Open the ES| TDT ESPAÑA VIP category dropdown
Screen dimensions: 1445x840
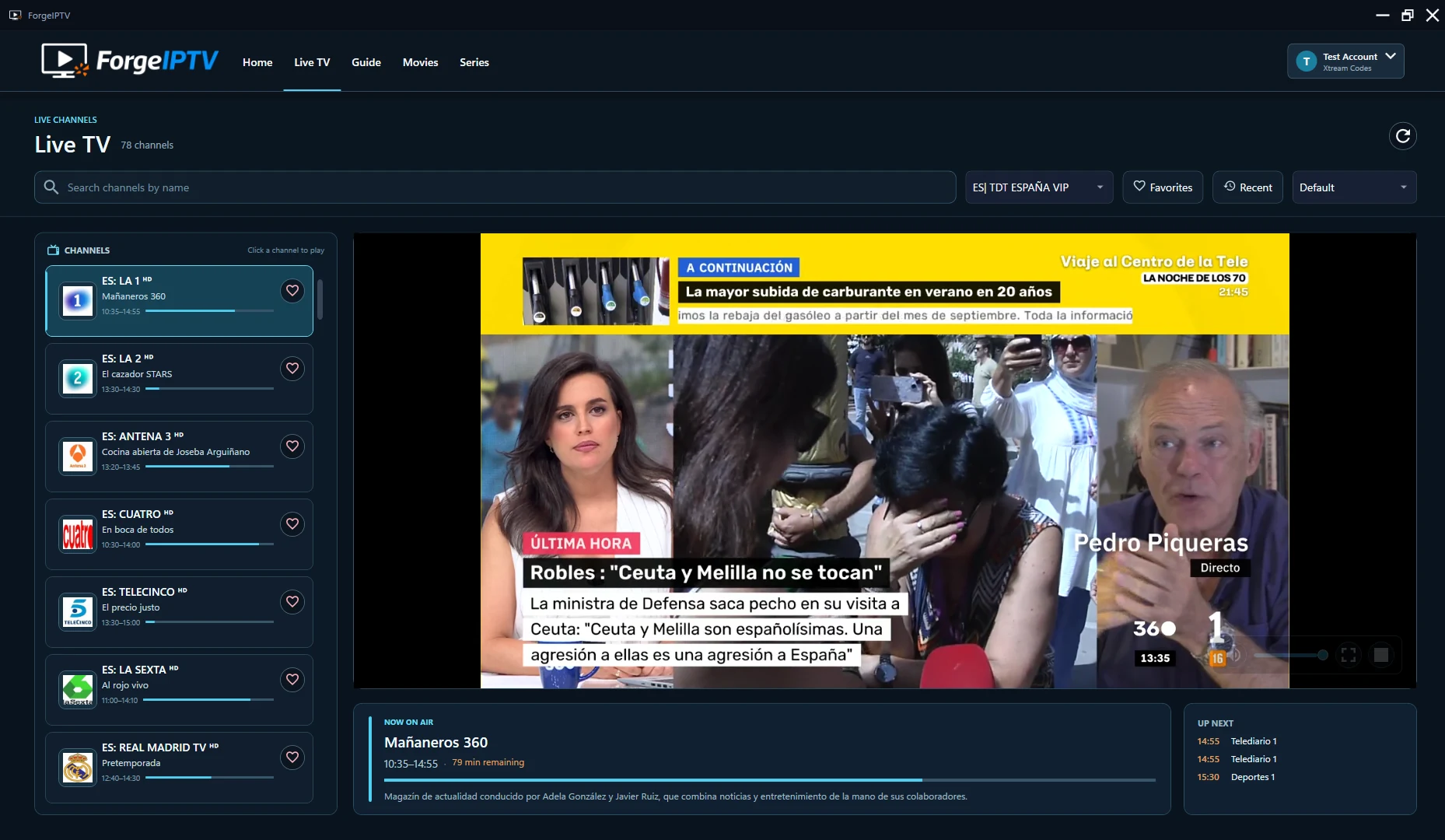(x=1039, y=187)
